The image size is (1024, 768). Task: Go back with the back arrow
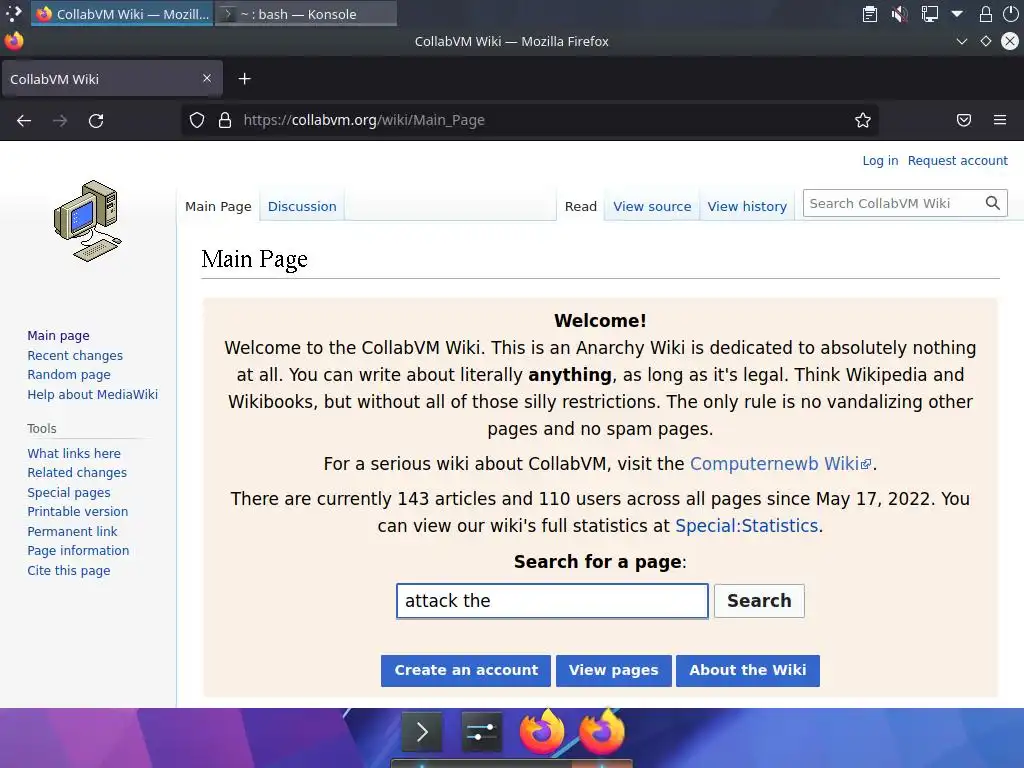[x=24, y=120]
